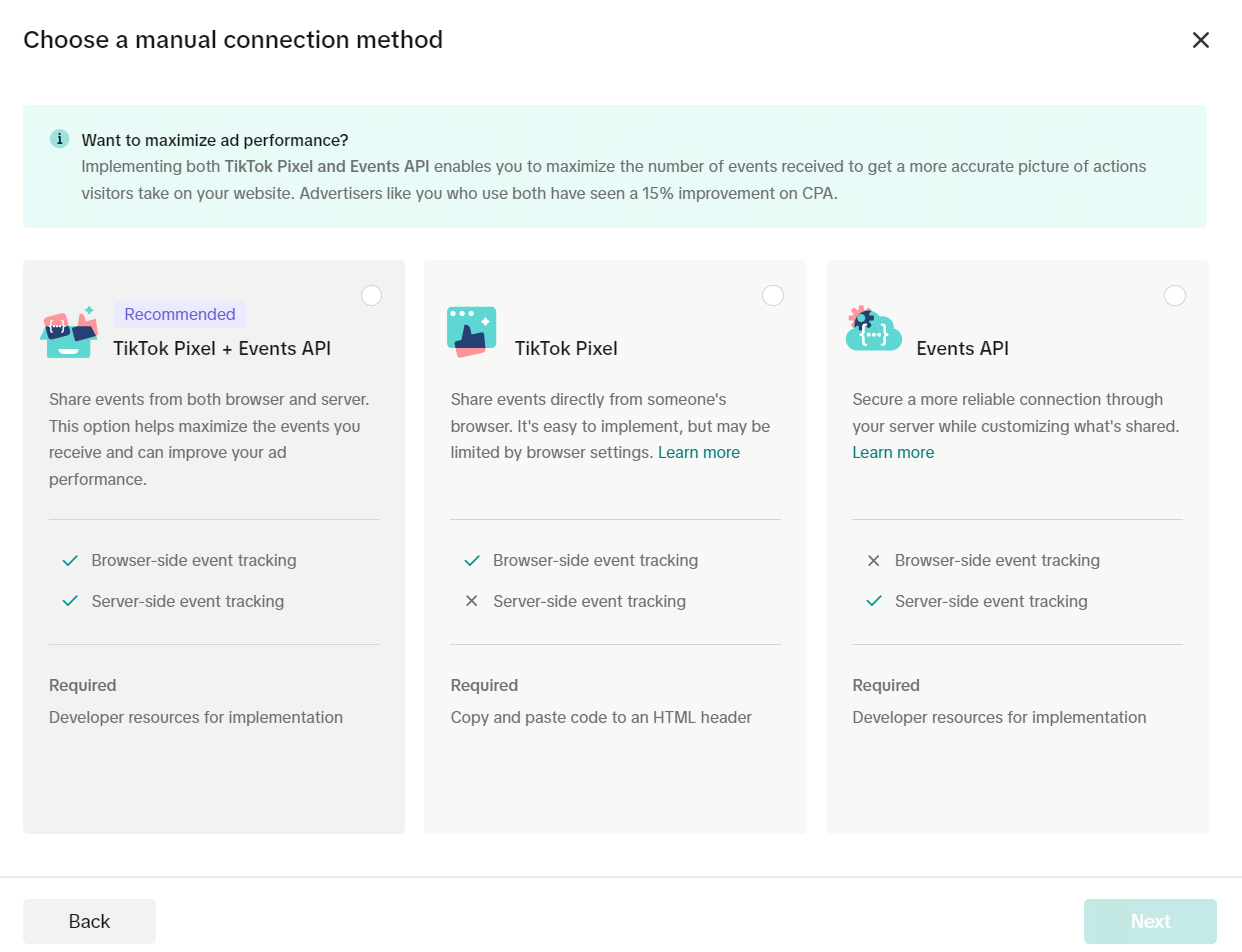Click the 'TikTok Pixel + Events API' card title
Viewport: 1242px width, 952px height.
pyautogui.click(x=222, y=349)
